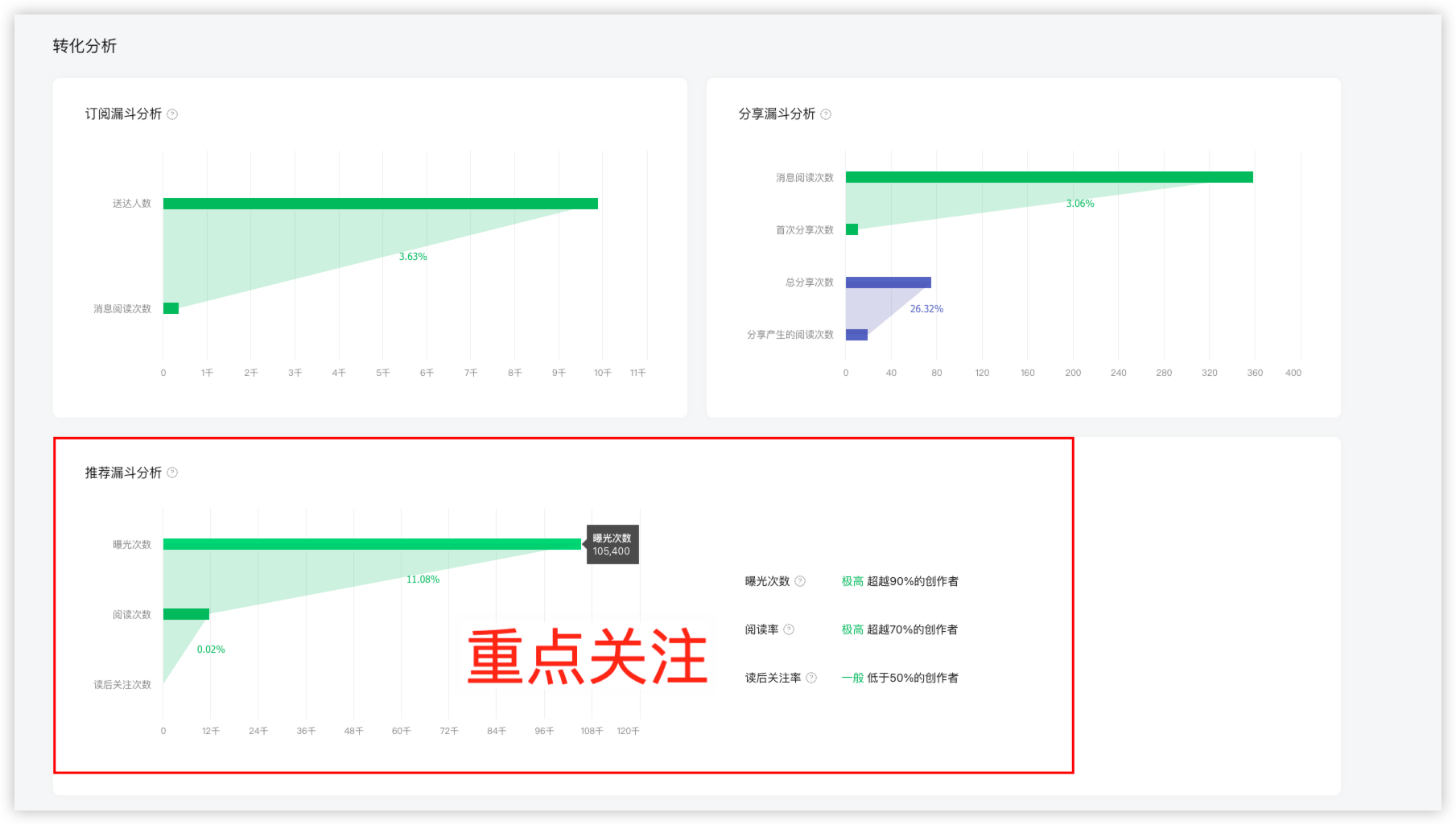This screenshot has width=1456, height=825.
Task: Click the 26.32% share conversion label
Action: 926,309
